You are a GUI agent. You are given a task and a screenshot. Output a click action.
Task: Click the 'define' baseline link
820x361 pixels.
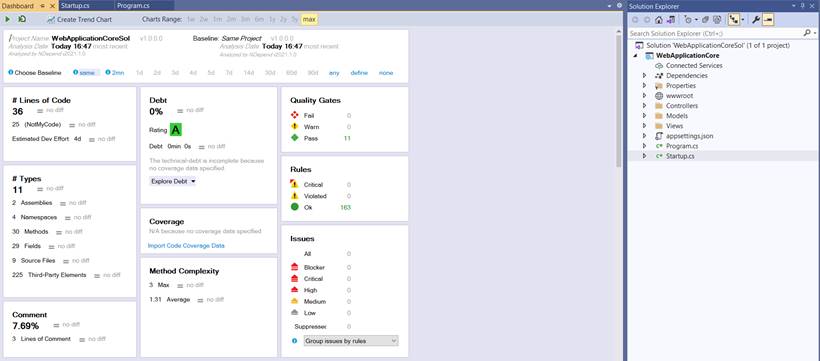[x=359, y=73]
